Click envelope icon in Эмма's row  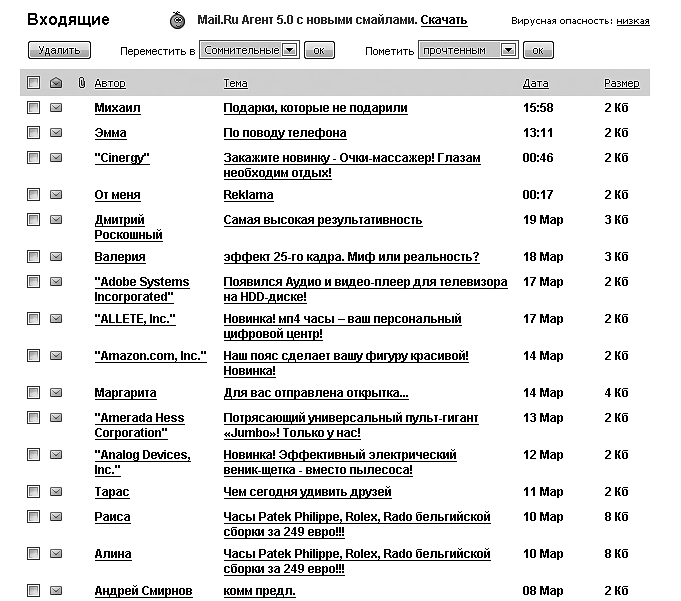click(x=56, y=132)
